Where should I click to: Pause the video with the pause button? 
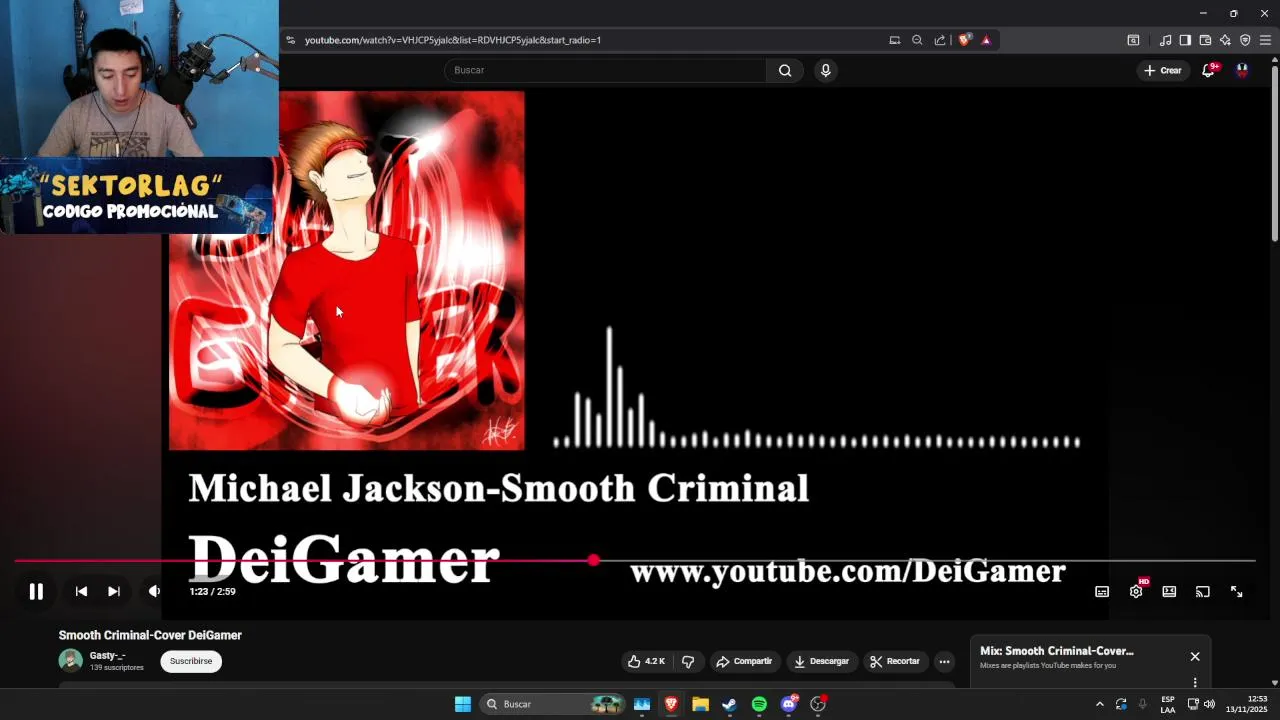pyautogui.click(x=36, y=591)
